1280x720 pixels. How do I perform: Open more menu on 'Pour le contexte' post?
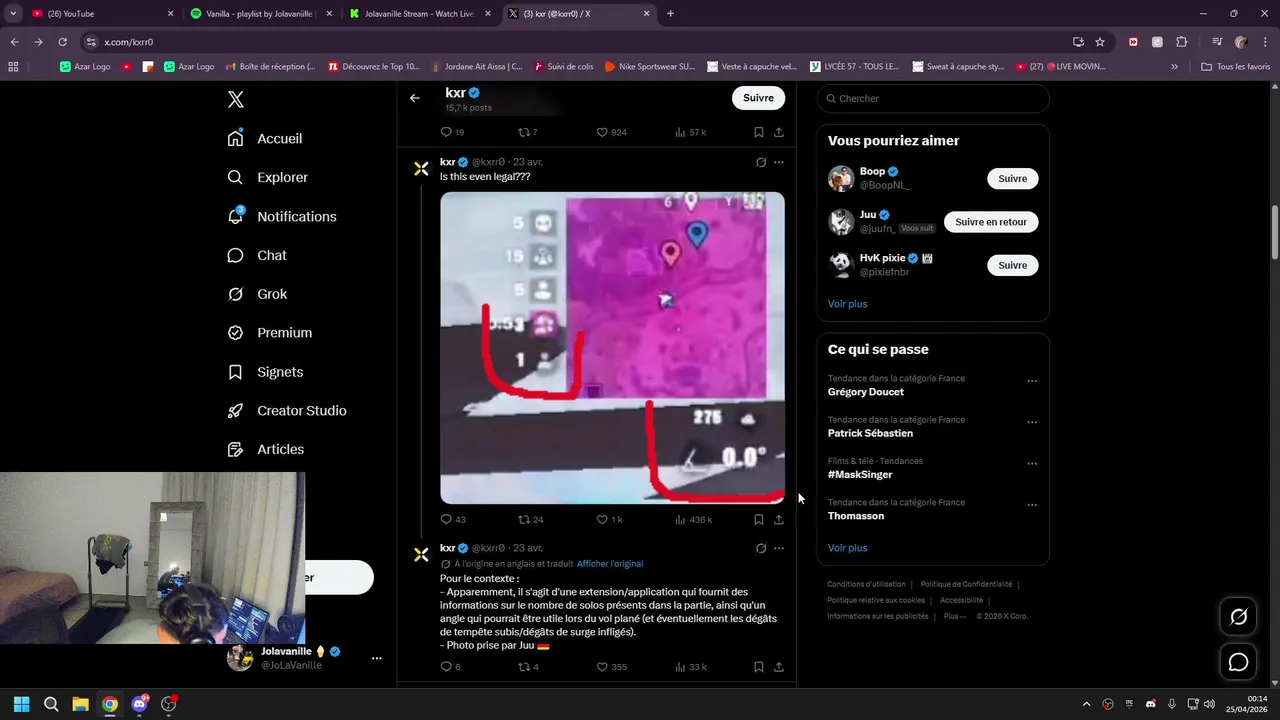tap(779, 548)
